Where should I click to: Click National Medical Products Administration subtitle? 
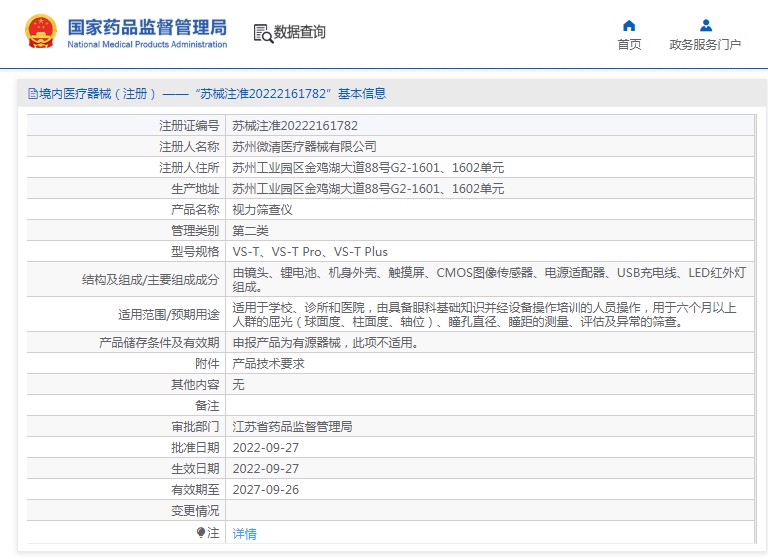pyautogui.click(x=147, y=45)
